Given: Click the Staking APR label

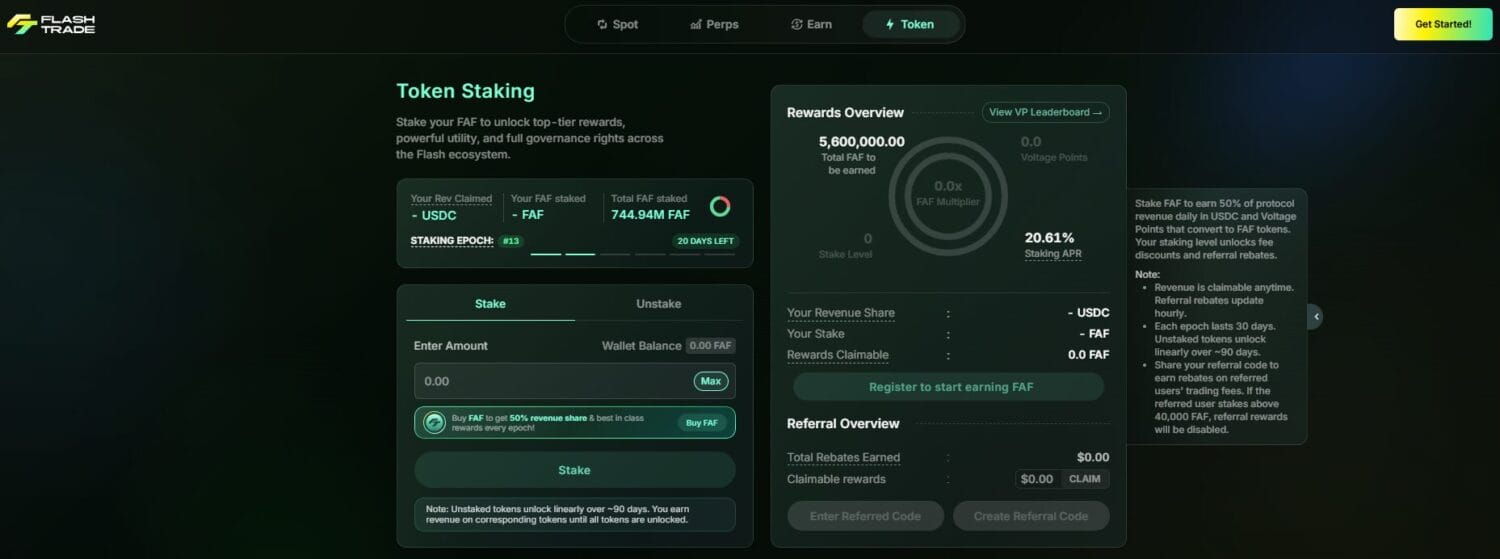Looking at the screenshot, I should [1053, 254].
